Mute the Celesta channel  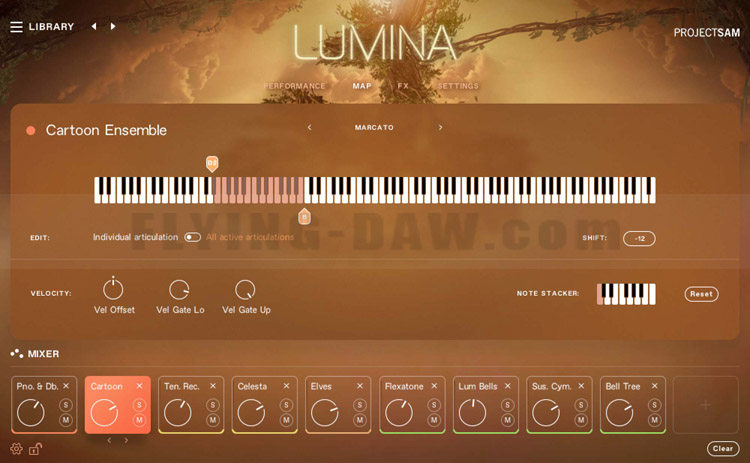[286, 420]
